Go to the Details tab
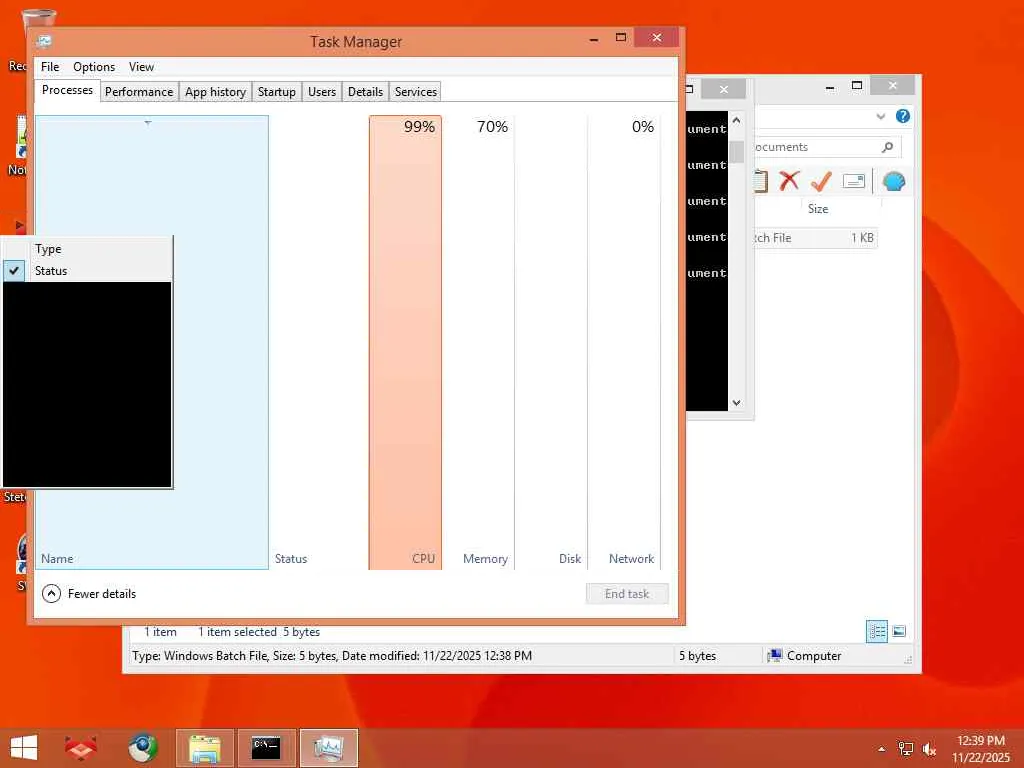This screenshot has height=768, width=1024. 365,92
